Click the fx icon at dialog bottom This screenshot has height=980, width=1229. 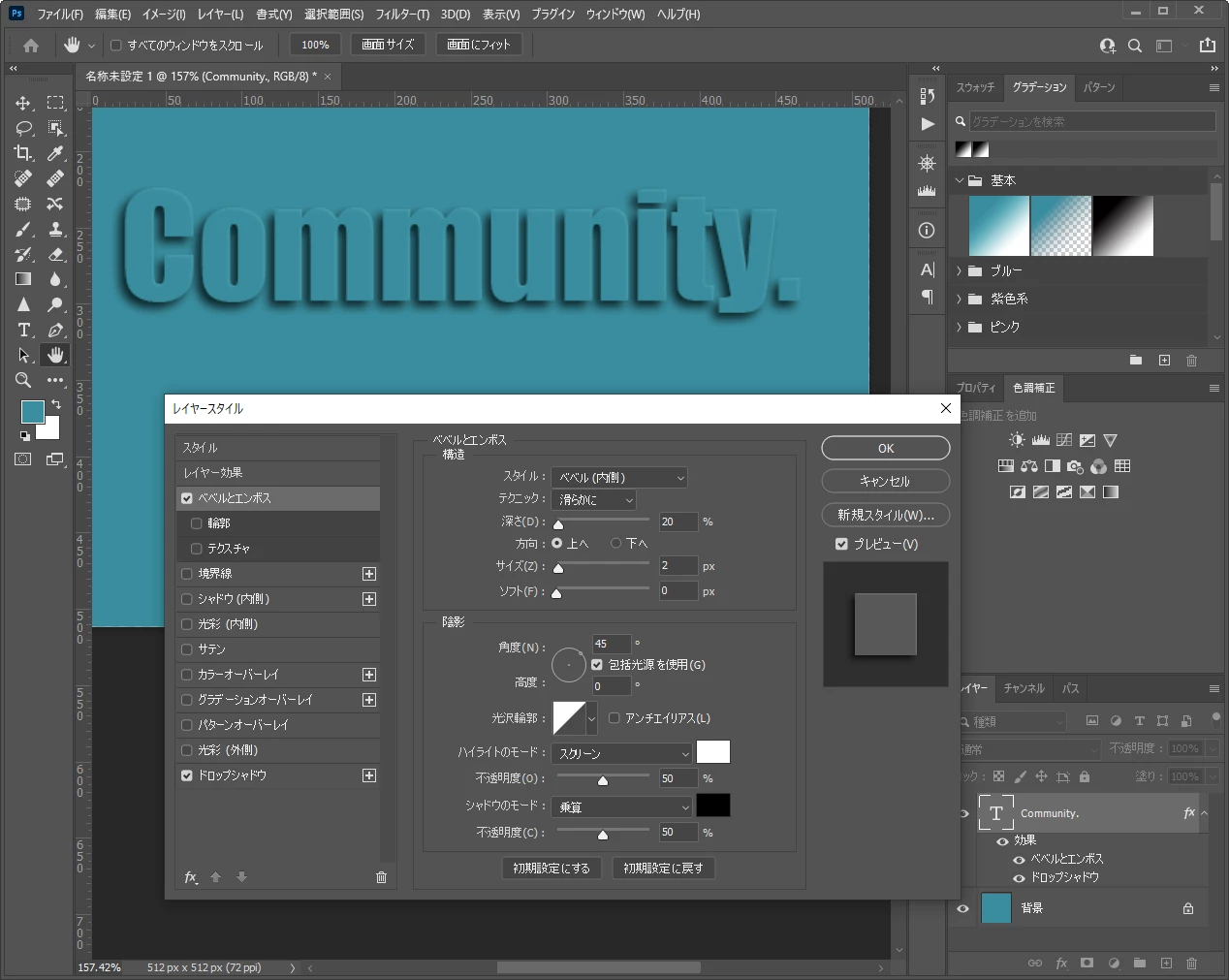click(191, 877)
